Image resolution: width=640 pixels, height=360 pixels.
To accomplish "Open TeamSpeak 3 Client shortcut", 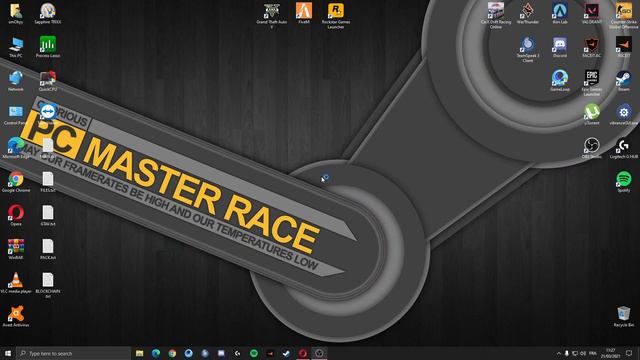I will pyautogui.click(x=528, y=49).
